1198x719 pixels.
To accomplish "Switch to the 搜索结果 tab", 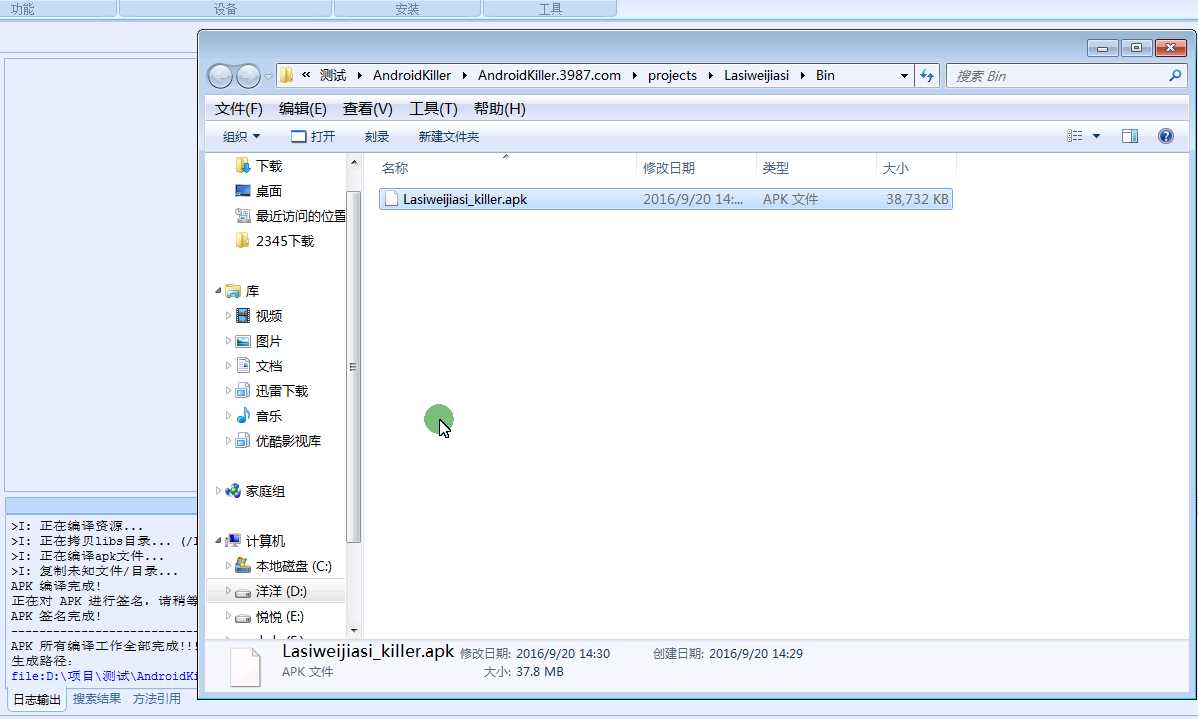I will (x=97, y=698).
